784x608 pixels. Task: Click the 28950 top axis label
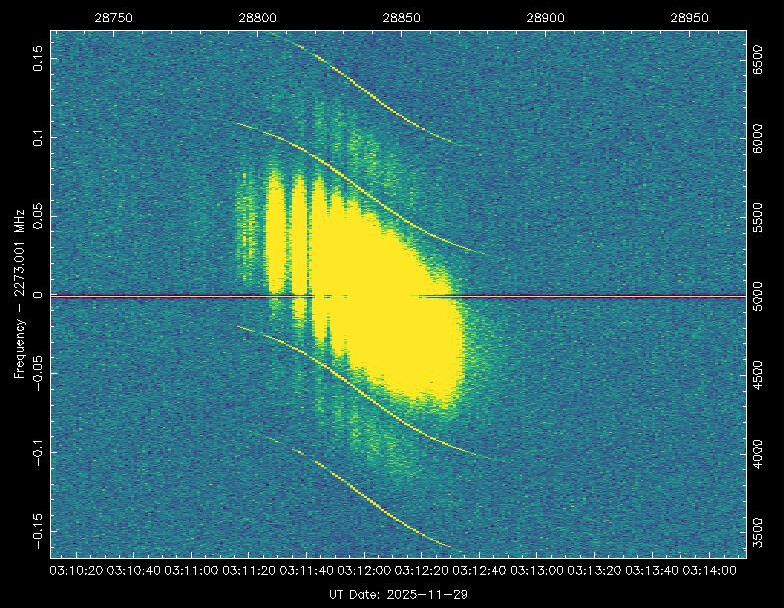click(691, 18)
